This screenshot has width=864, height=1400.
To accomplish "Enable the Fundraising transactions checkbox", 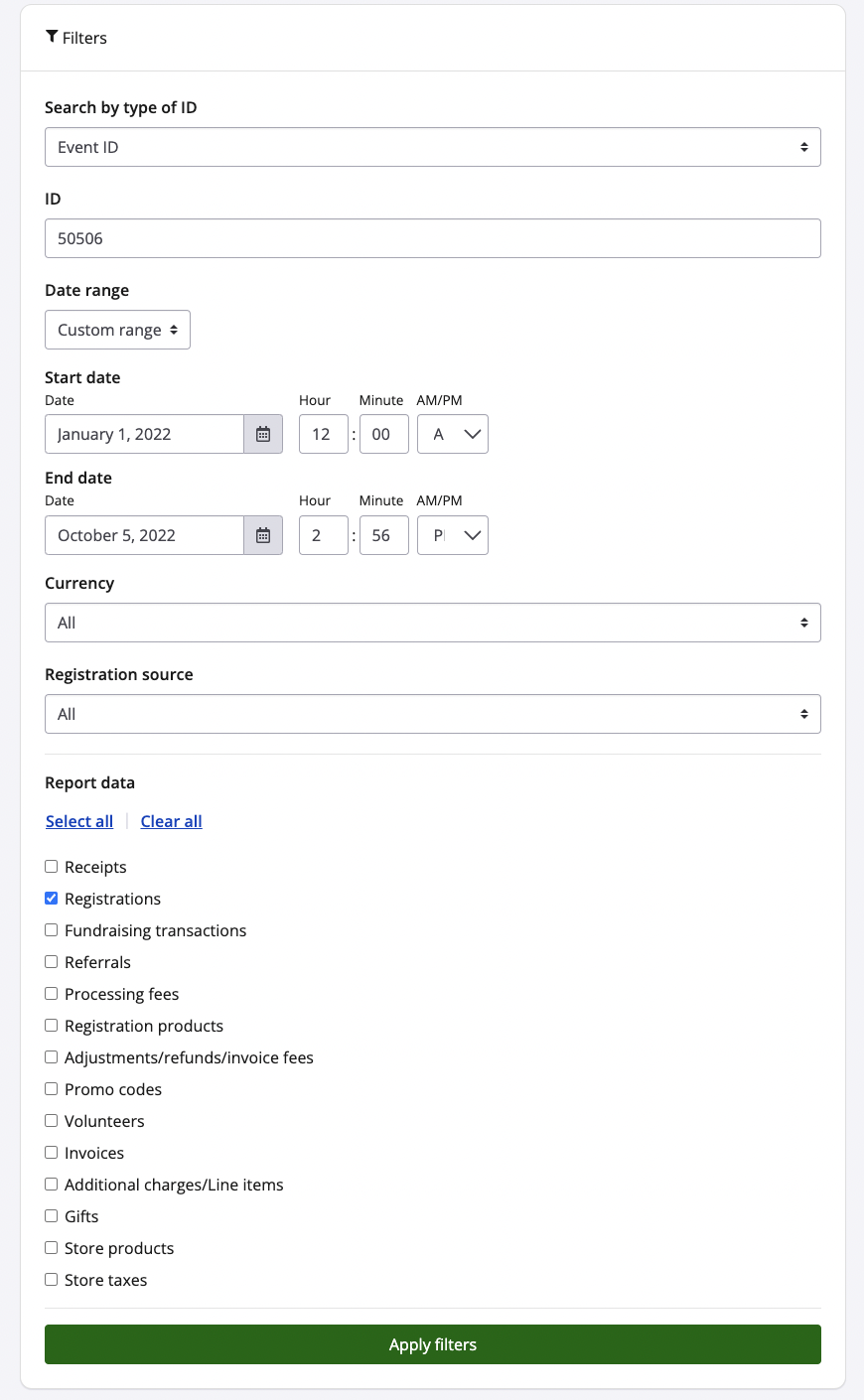I will click(x=52, y=930).
